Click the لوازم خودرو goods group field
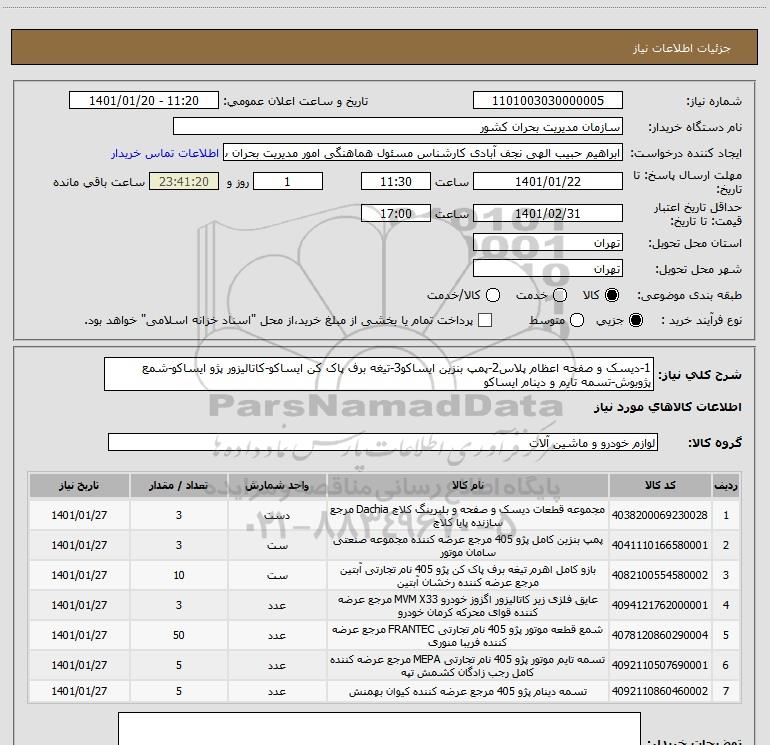770x745 pixels. [383, 442]
